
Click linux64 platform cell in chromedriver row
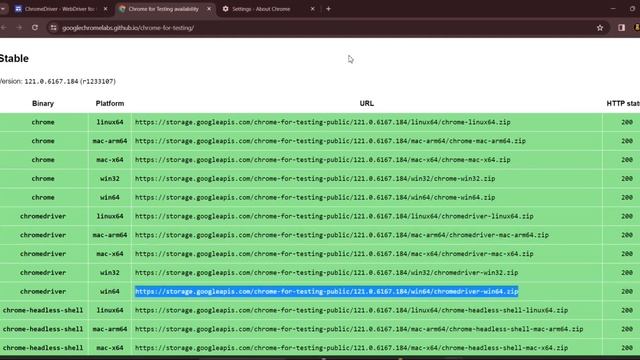click(110, 216)
